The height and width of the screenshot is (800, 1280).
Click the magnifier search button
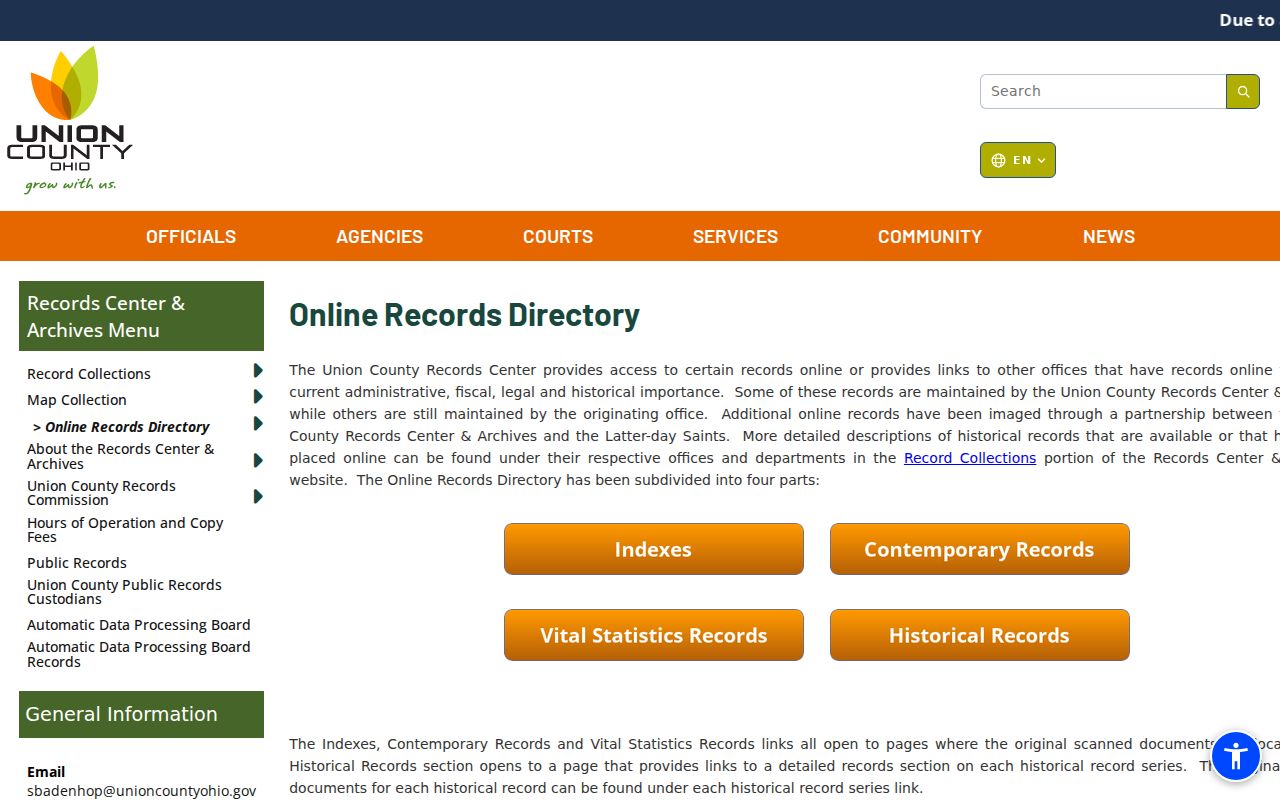(1243, 91)
